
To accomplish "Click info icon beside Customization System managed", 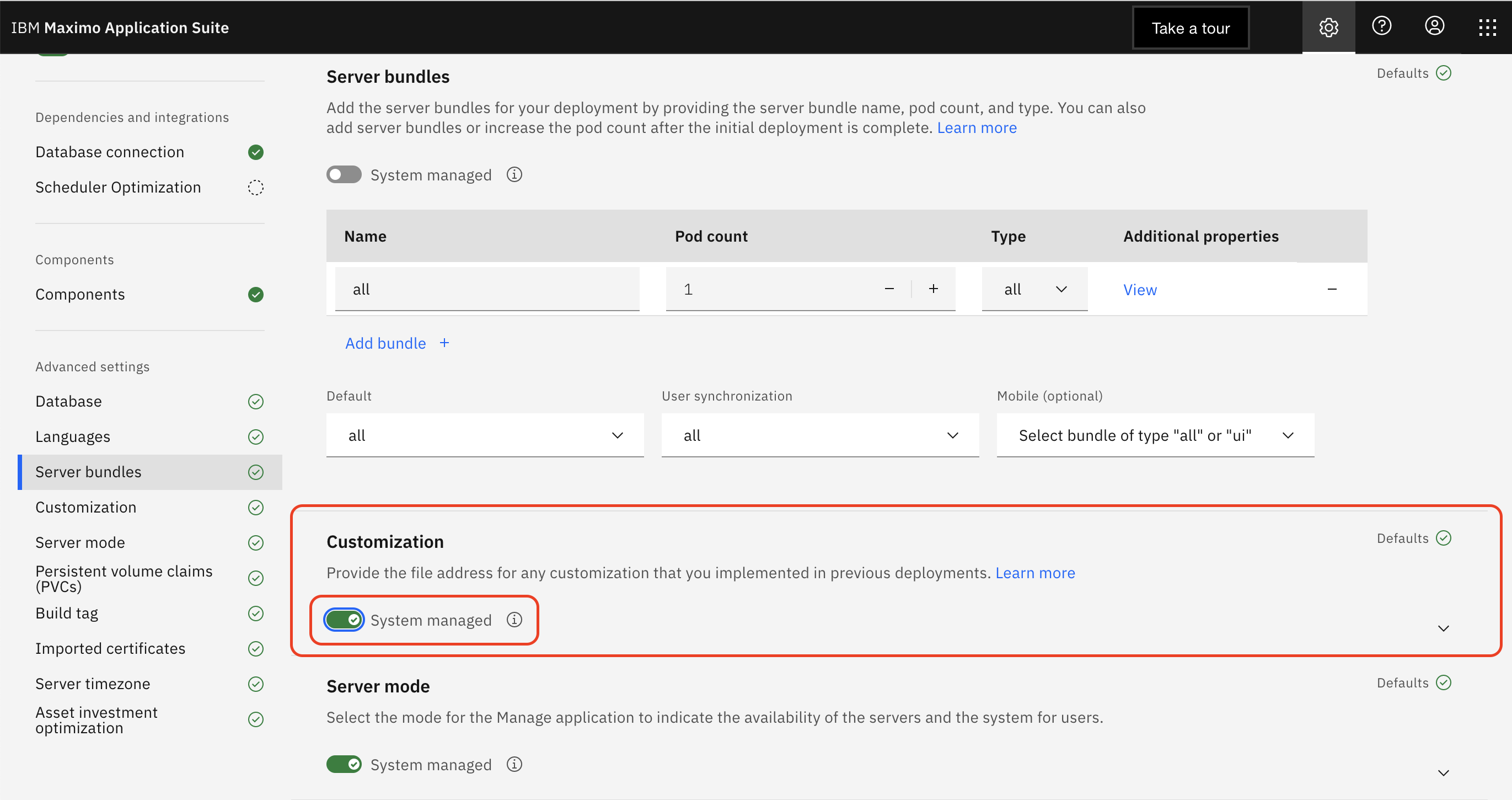I will (514, 620).
